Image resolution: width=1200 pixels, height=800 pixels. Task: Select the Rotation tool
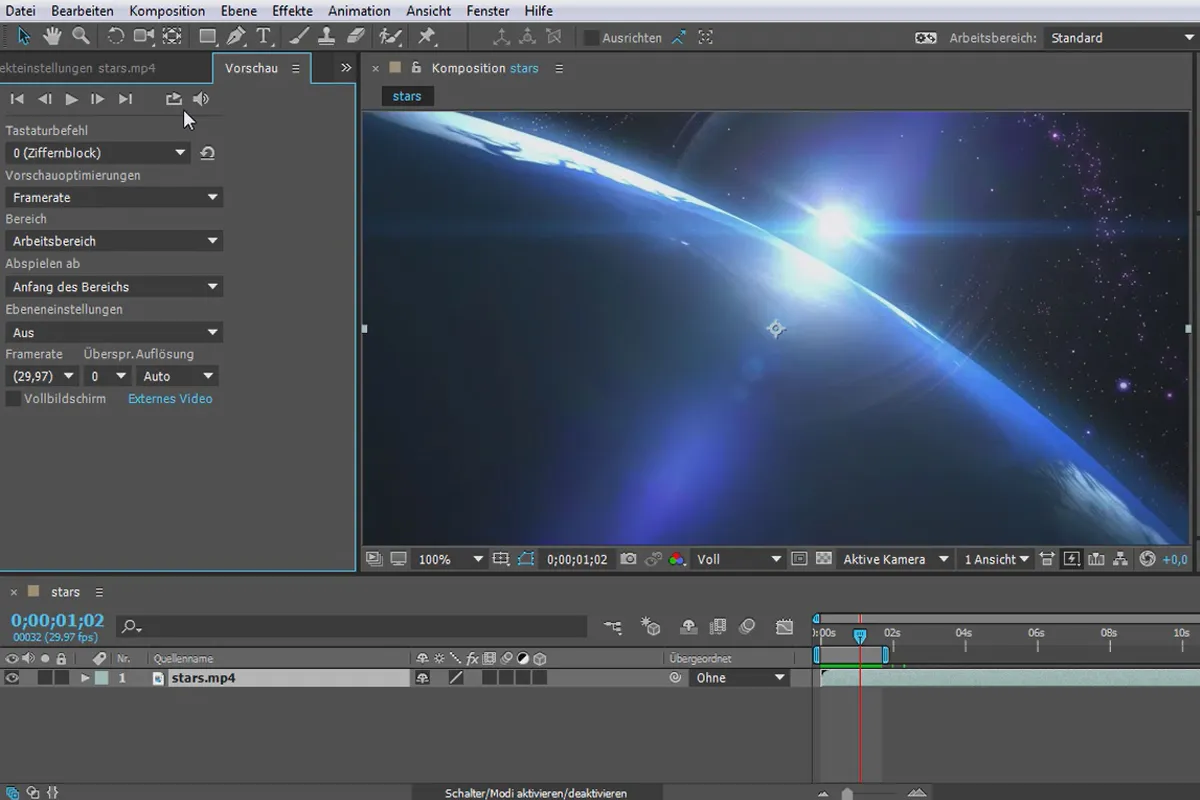(x=116, y=37)
